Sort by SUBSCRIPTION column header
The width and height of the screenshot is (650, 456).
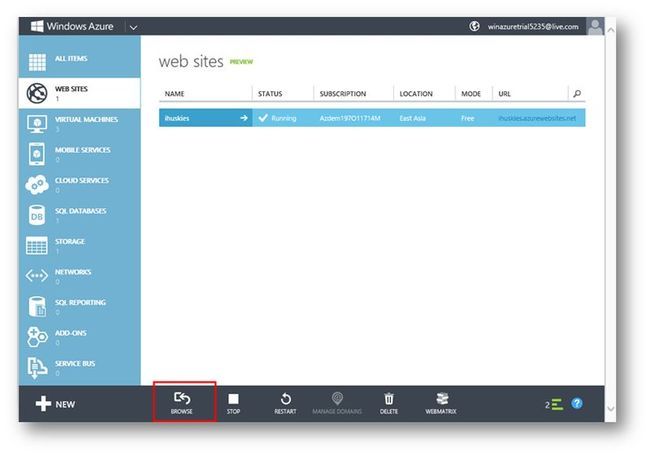(x=343, y=94)
